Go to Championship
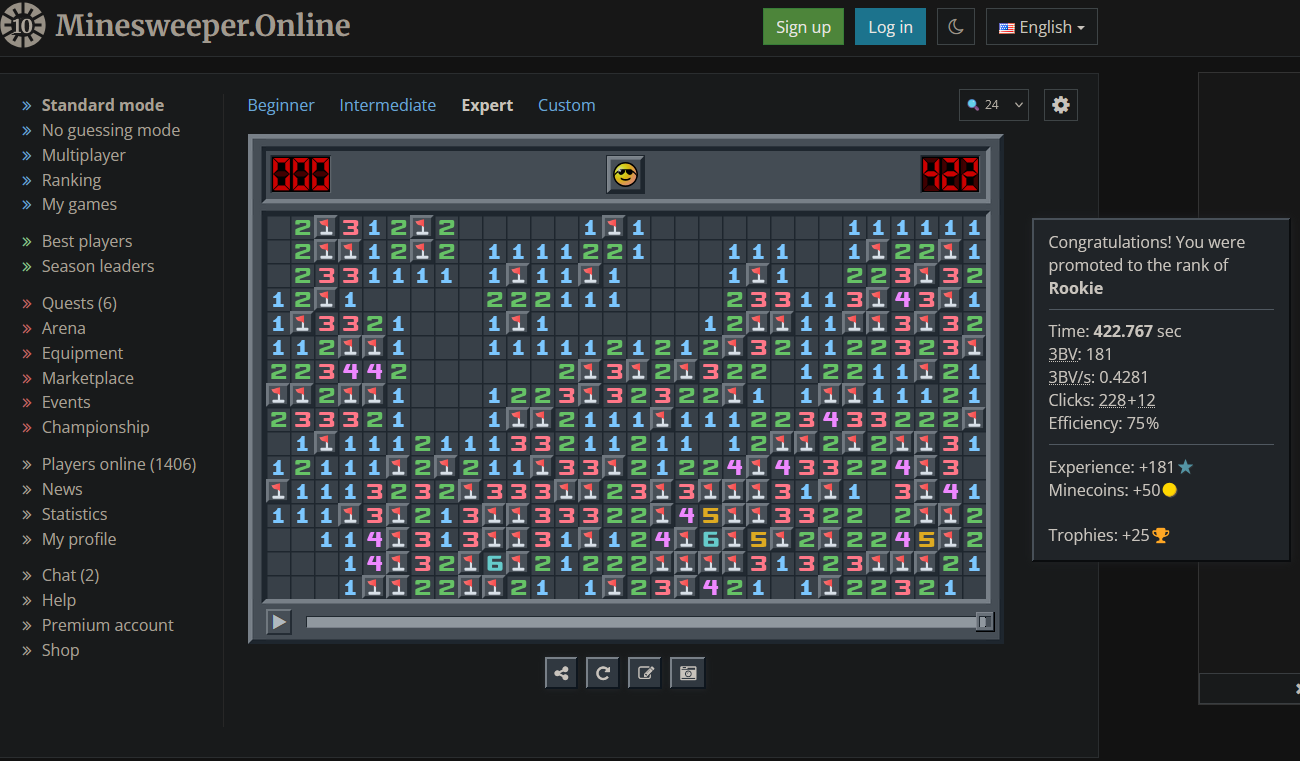Image resolution: width=1300 pixels, height=761 pixels. (96, 427)
